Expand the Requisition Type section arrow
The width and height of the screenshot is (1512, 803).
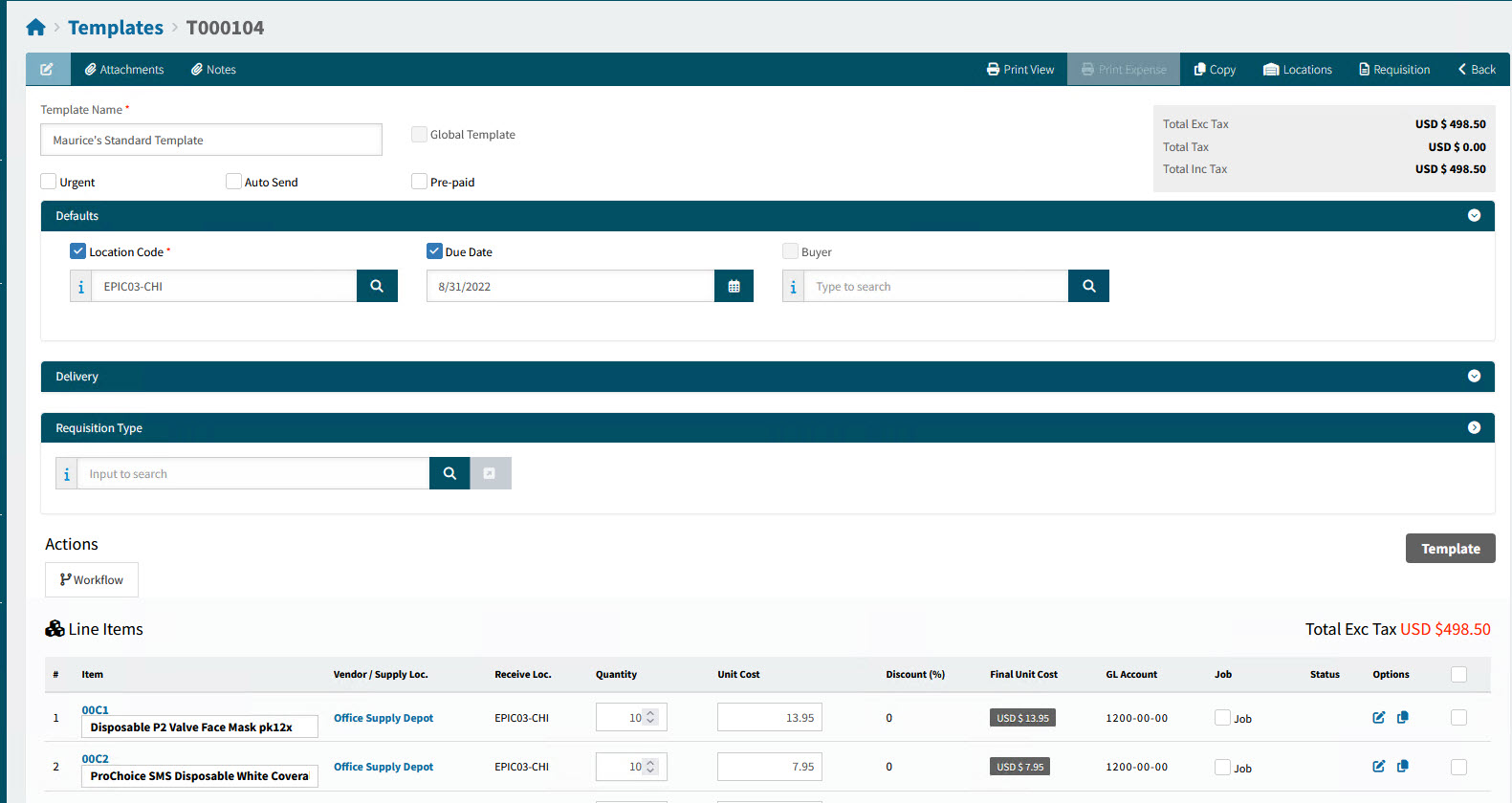1474,428
